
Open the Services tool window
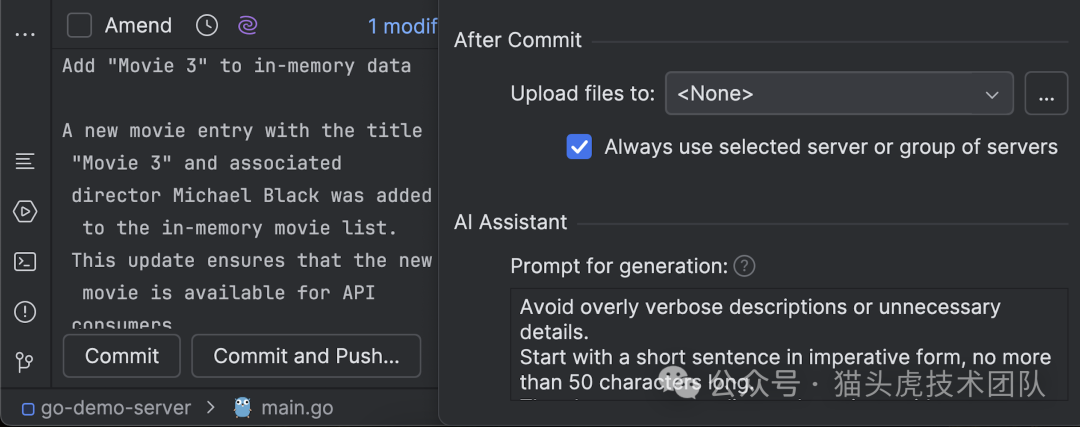coord(25,212)
